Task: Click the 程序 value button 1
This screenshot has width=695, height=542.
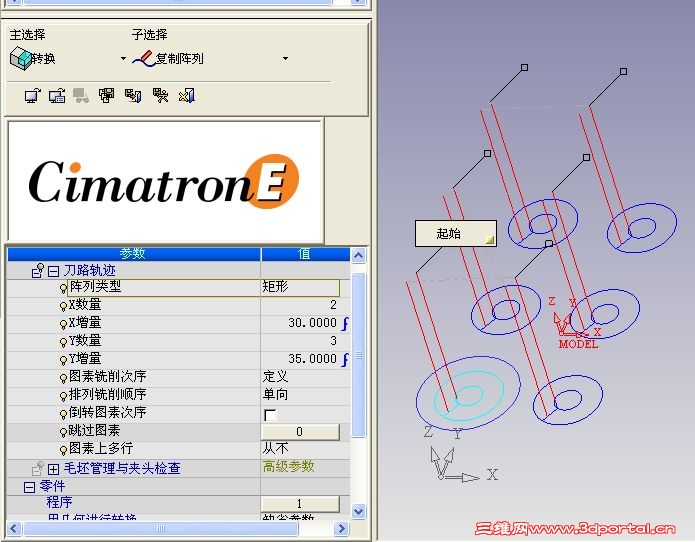Action: tap(300, 504)
